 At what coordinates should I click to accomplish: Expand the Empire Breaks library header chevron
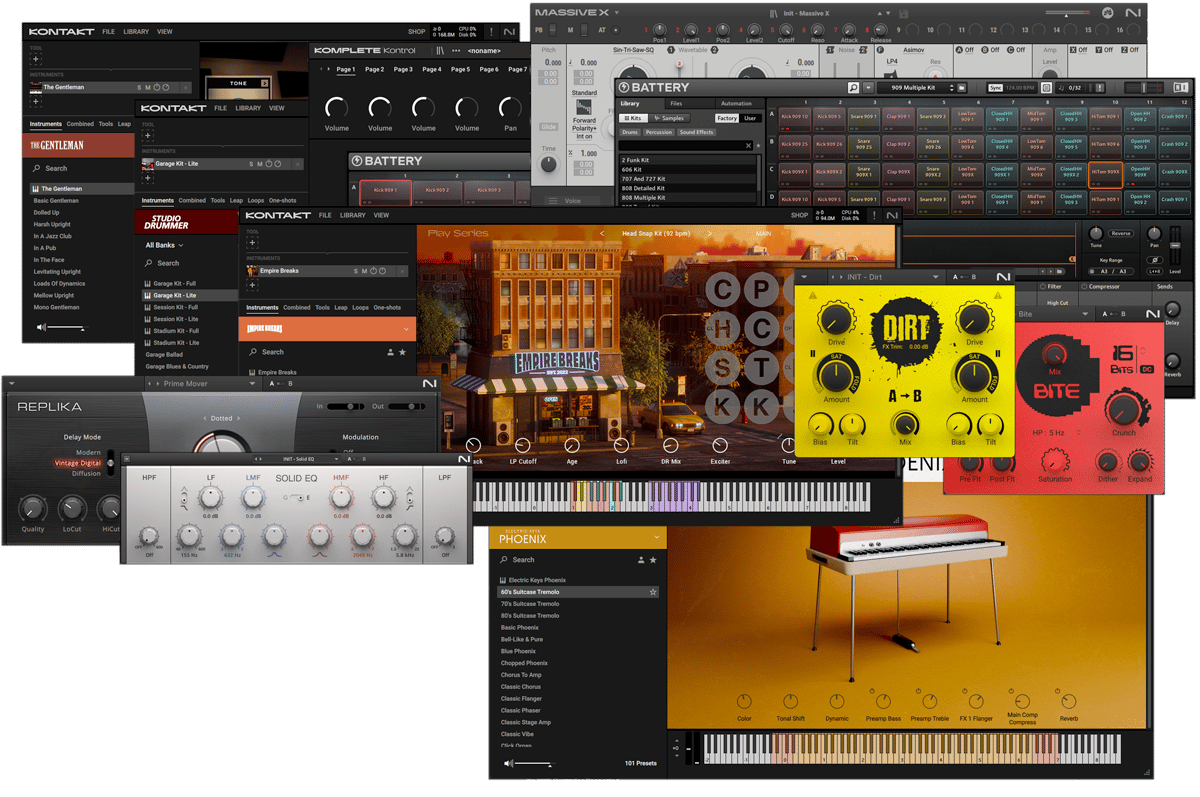click(405, 329)
